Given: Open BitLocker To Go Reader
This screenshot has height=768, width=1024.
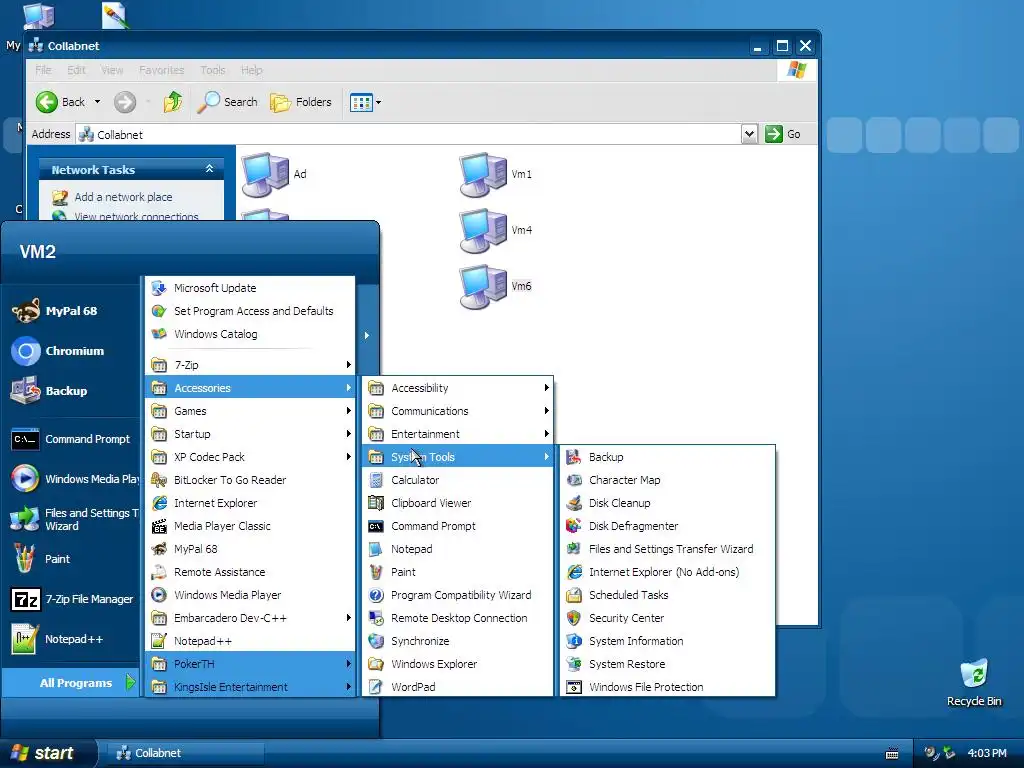Looking at the screenshot, I should pos(250,480).
